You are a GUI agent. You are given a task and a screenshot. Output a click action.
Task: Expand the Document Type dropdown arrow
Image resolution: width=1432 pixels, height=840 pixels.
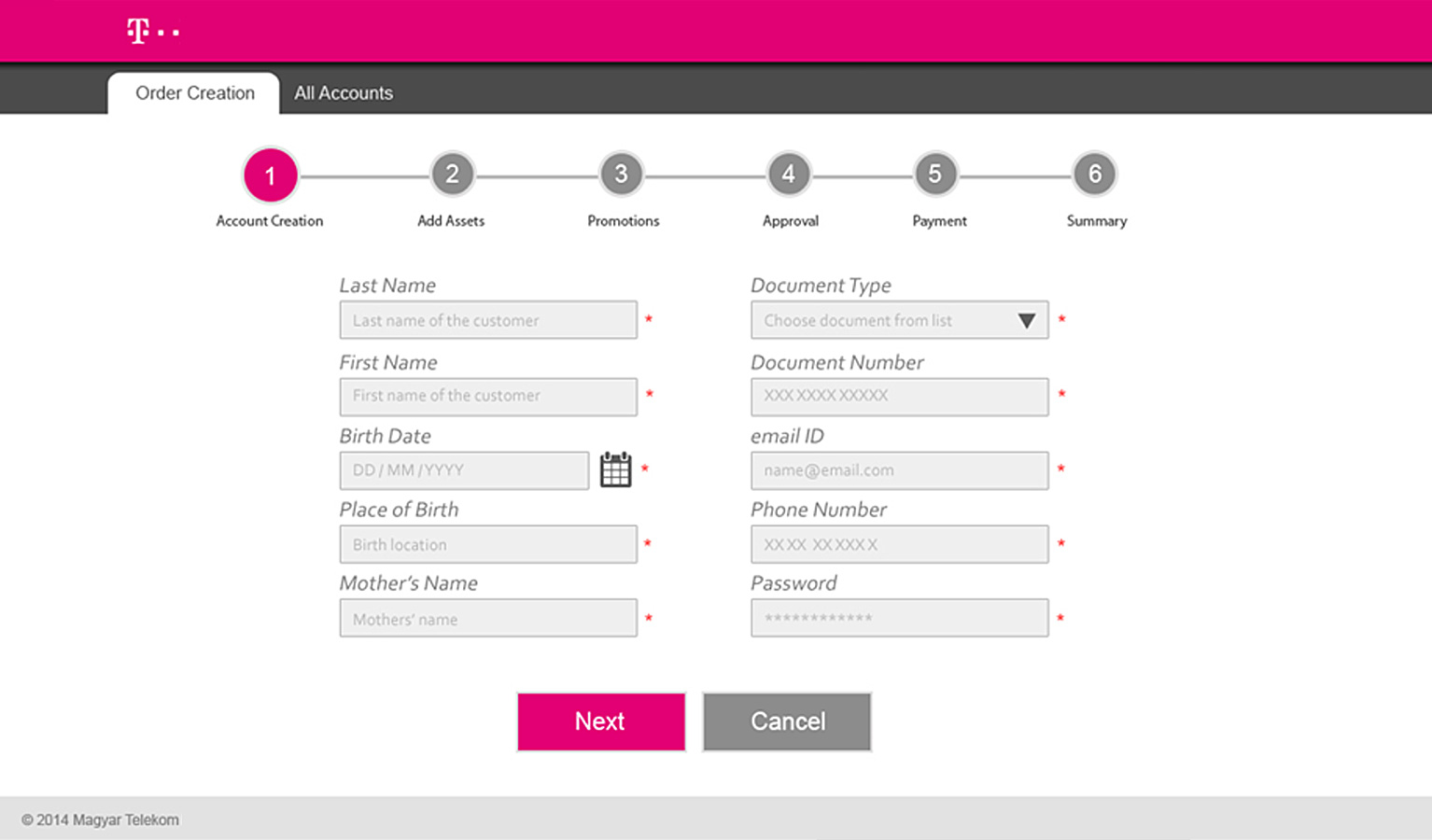coord(1026,320)
